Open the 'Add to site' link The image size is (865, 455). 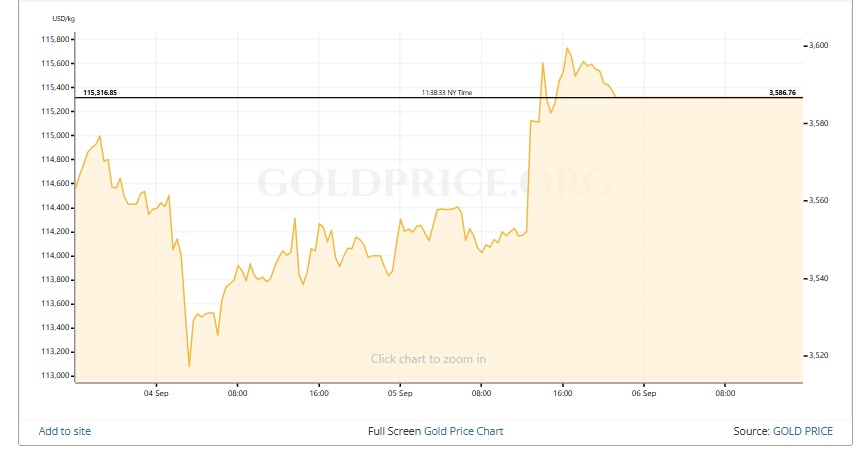pyautogui.click(x=65, y=431)
